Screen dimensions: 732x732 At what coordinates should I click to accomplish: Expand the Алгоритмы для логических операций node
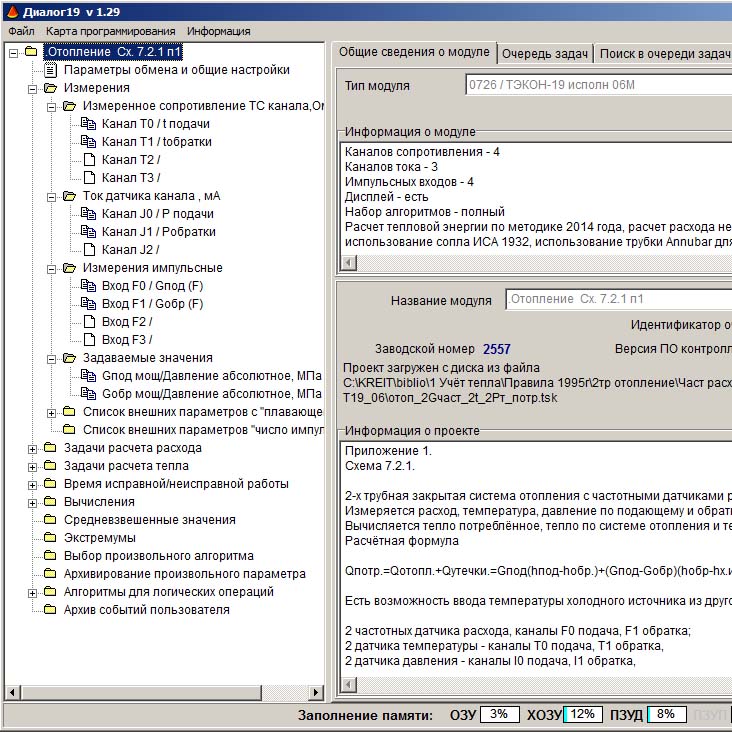point(32,592)
